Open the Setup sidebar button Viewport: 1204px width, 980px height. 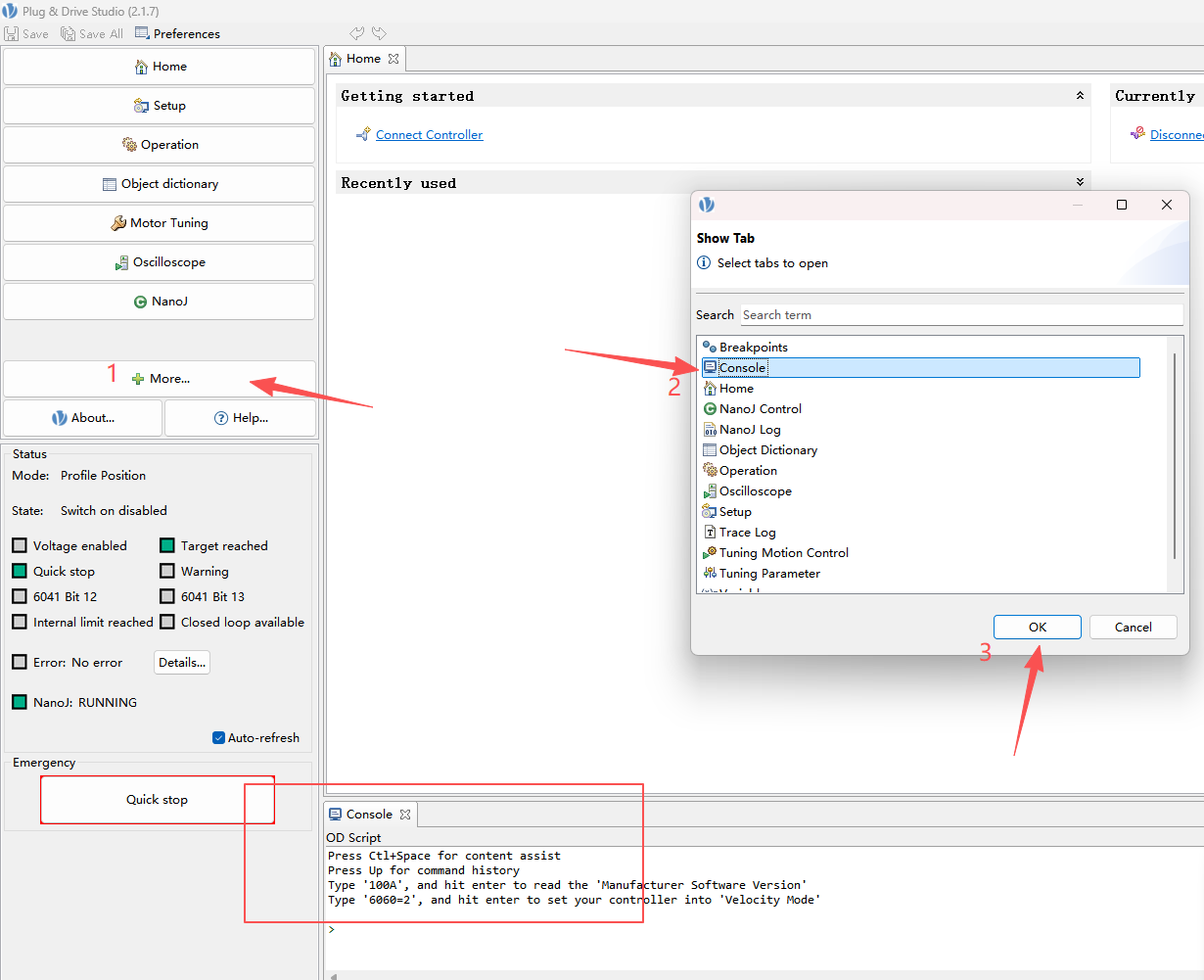tap(160, 106)
